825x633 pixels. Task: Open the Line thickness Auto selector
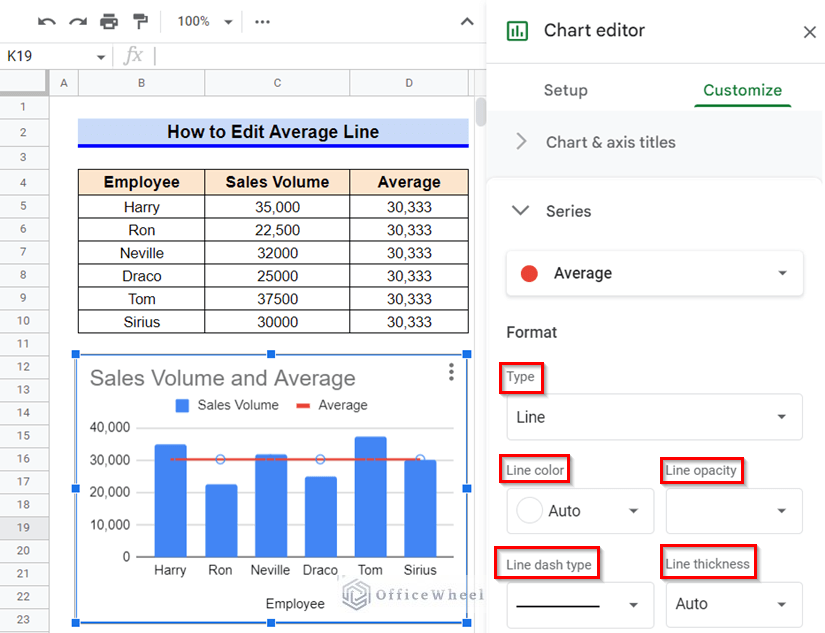(733, 604)
